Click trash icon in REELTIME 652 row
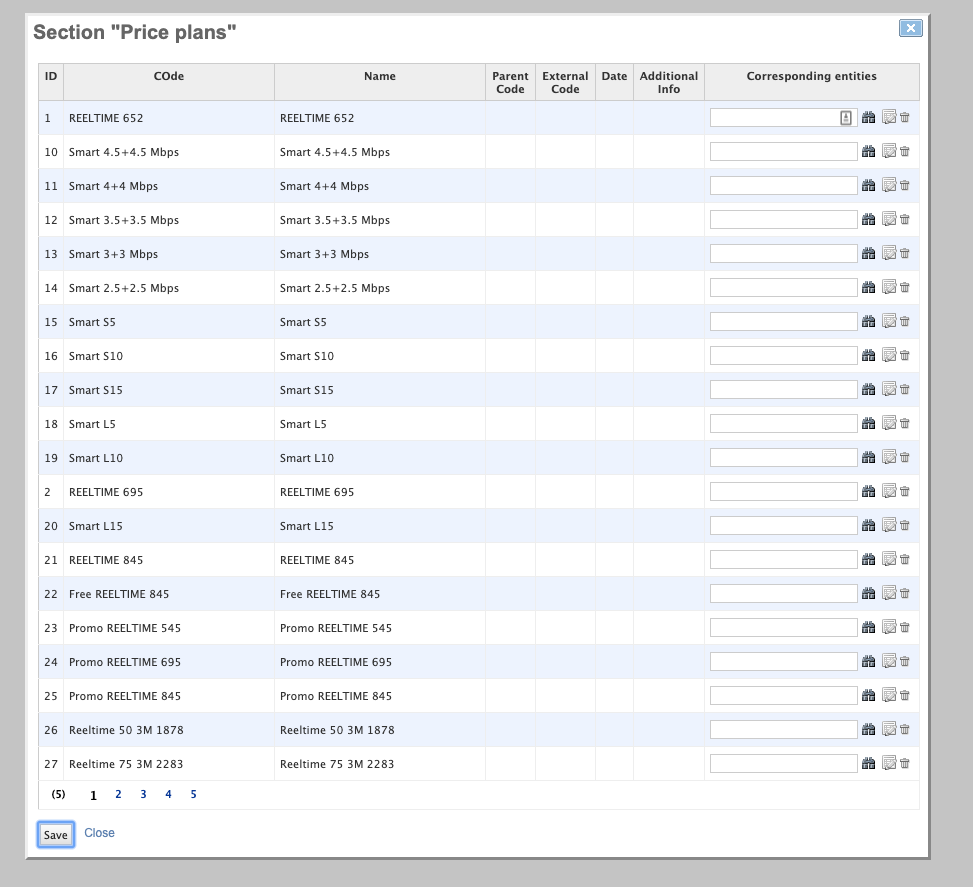The height and width of the screenshot is (887, 973). (905, 117)
